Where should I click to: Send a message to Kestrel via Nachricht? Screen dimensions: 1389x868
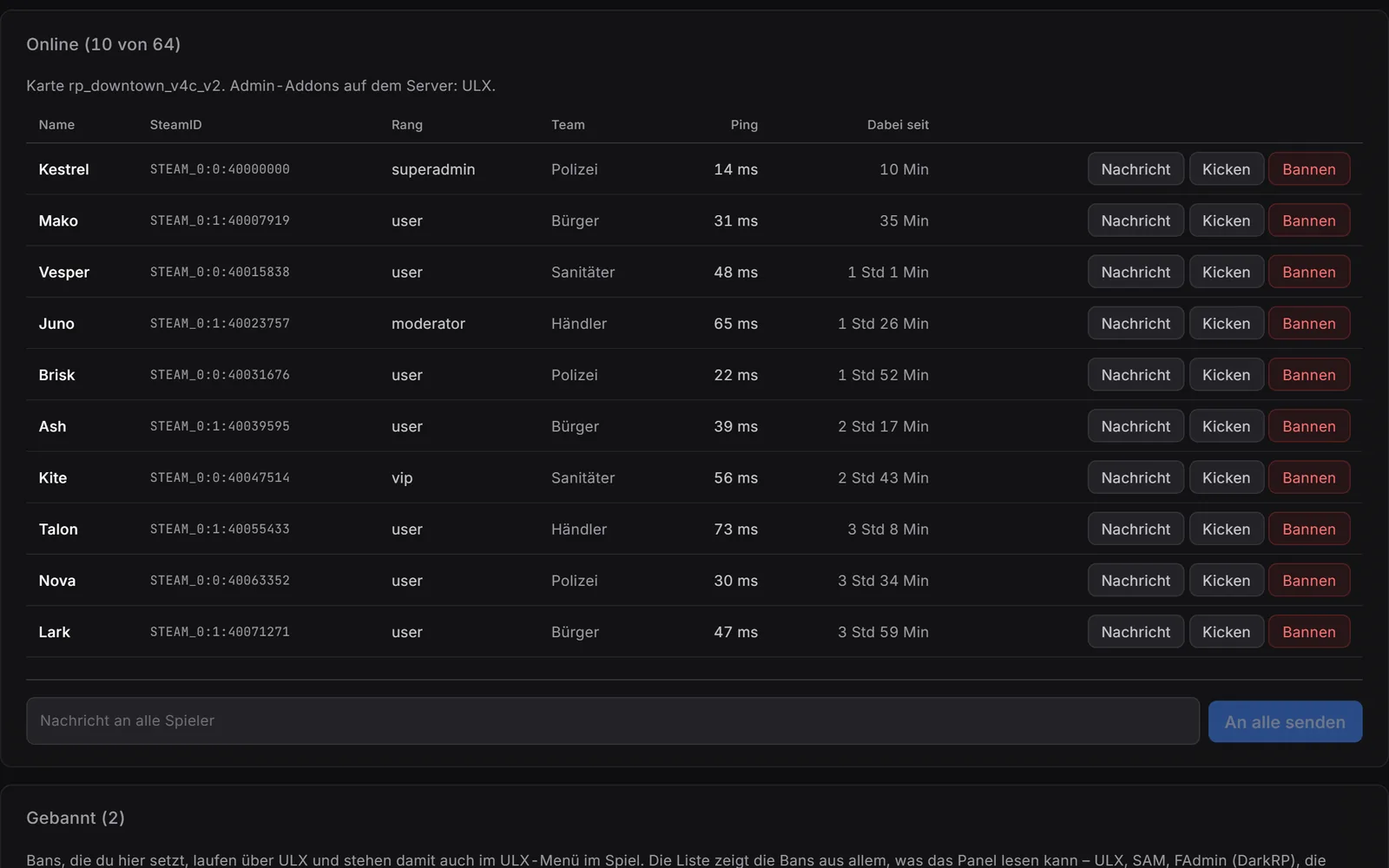tap(1136, 169)
